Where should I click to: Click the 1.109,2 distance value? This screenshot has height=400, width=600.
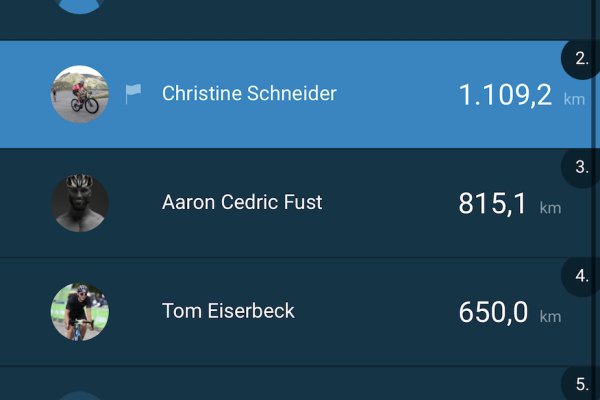point(505,95)
